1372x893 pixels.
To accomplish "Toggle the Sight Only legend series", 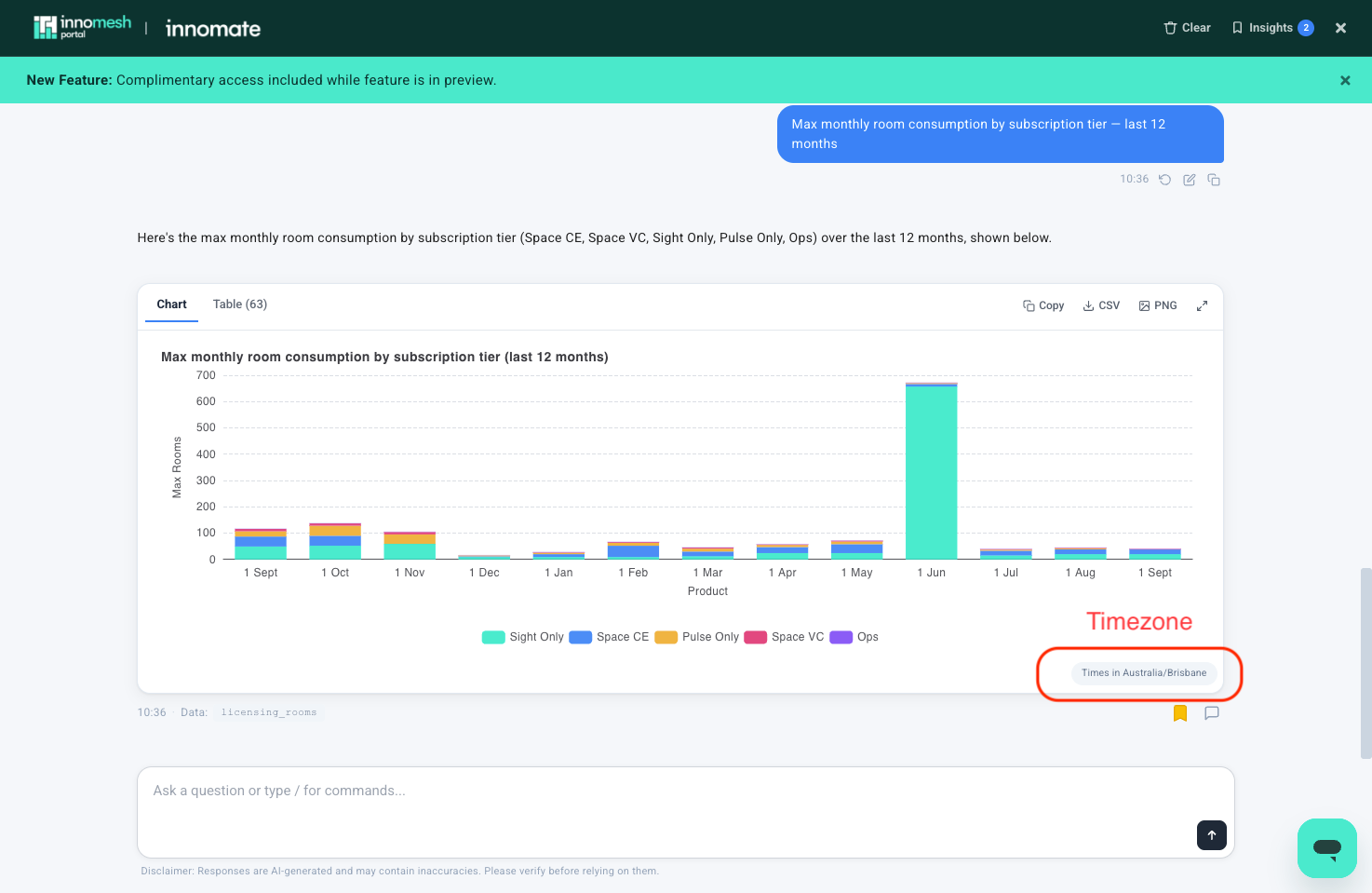I will (523, 637).
